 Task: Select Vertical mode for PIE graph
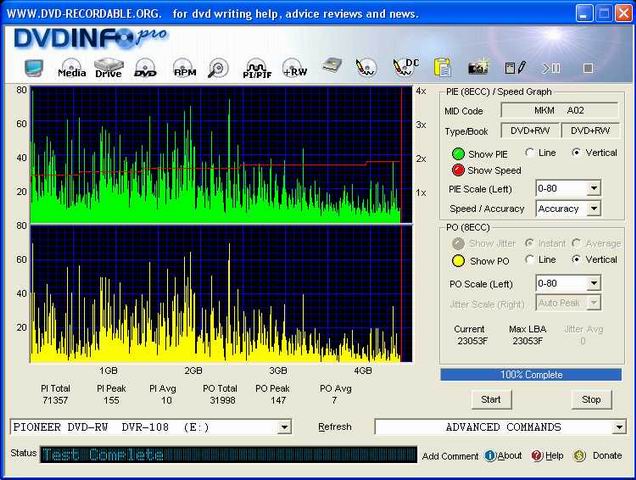click(576, 153)
